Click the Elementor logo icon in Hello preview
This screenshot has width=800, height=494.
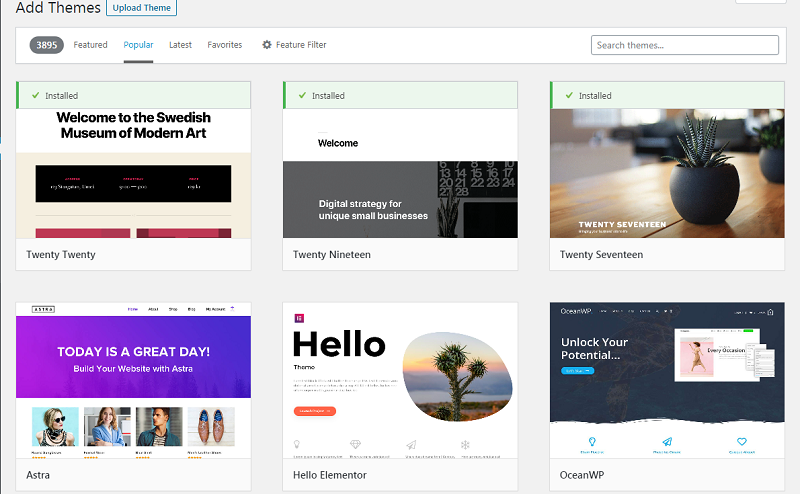(299, 318)
